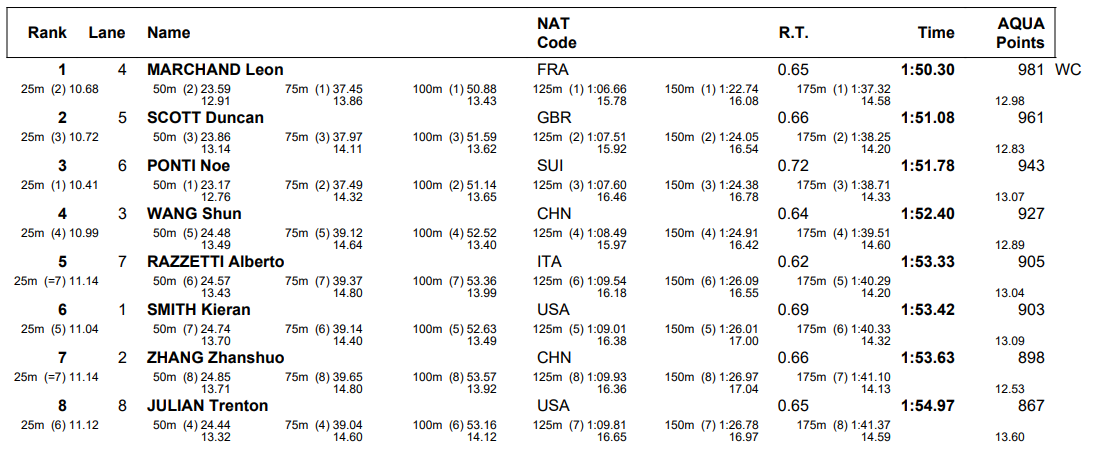Click the Time column header
The height and width of the screenshot is (455, 1096).
936,33
